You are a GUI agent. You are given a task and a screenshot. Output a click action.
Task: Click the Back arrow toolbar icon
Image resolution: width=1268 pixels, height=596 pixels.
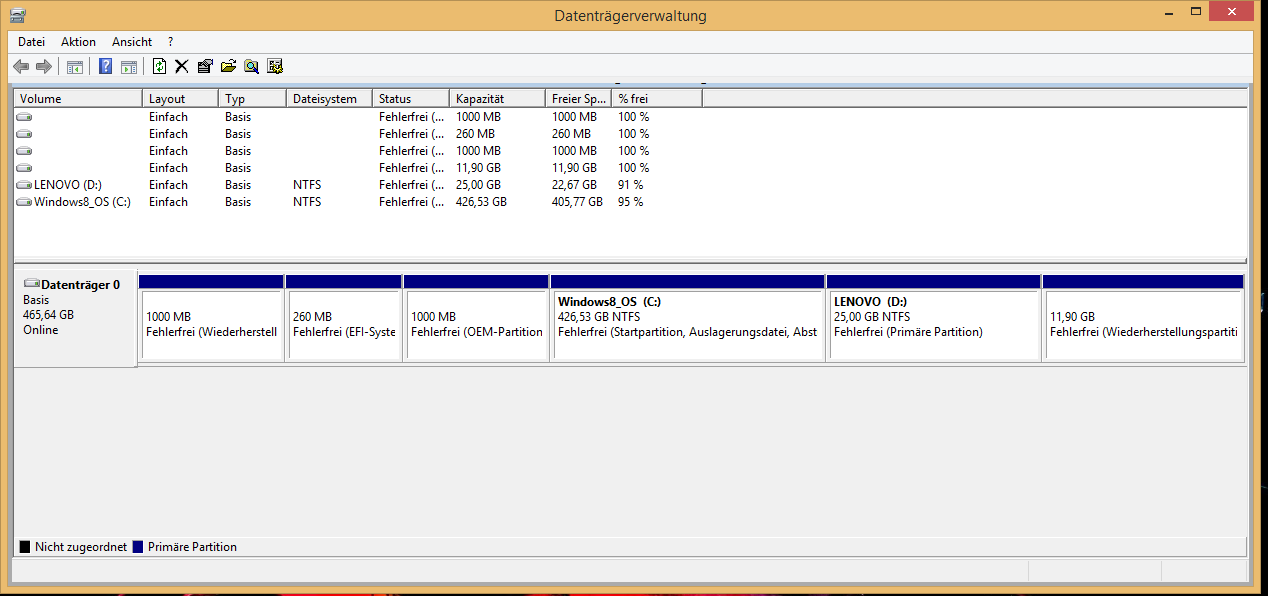21,67
